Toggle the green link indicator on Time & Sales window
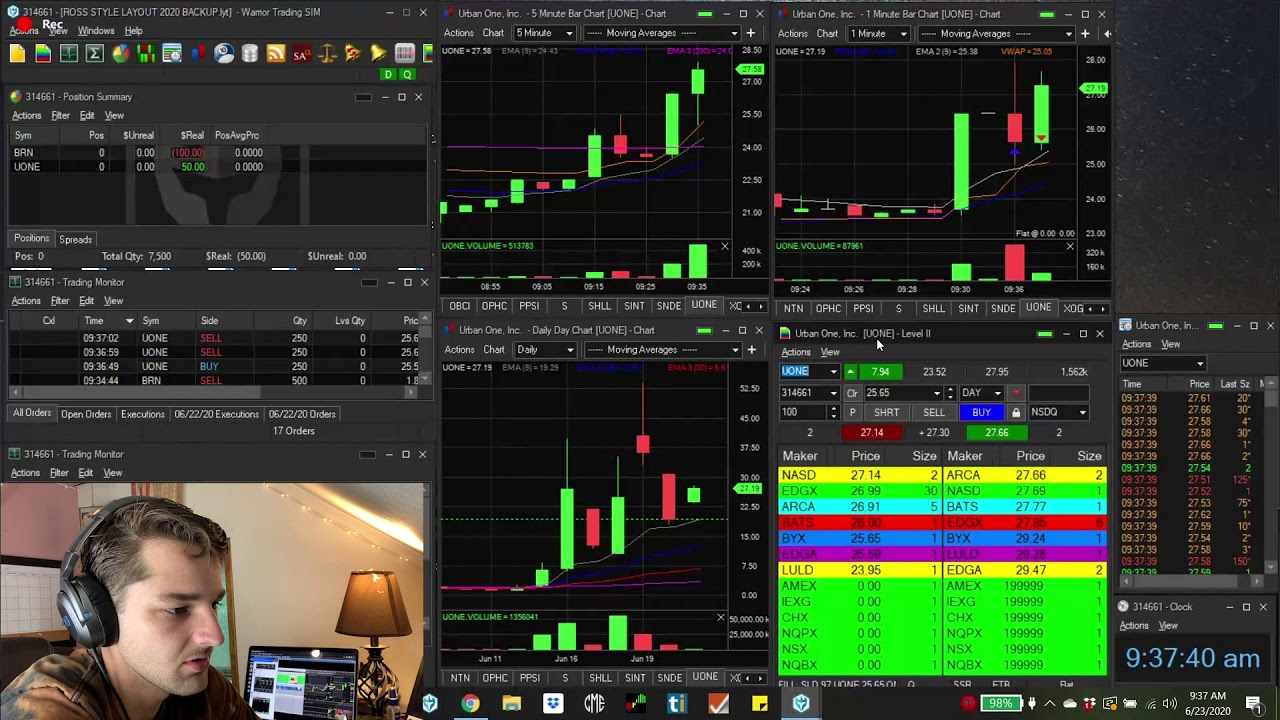 point(1216,326)
